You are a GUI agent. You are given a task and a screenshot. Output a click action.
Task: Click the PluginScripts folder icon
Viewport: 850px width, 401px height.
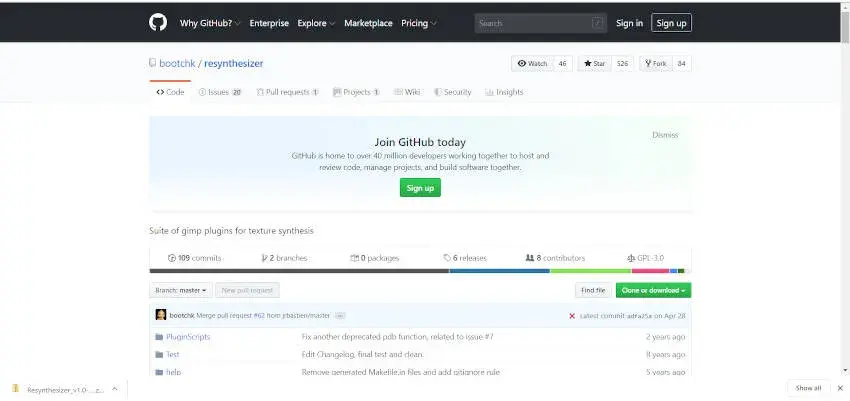(x=159, y=337)
